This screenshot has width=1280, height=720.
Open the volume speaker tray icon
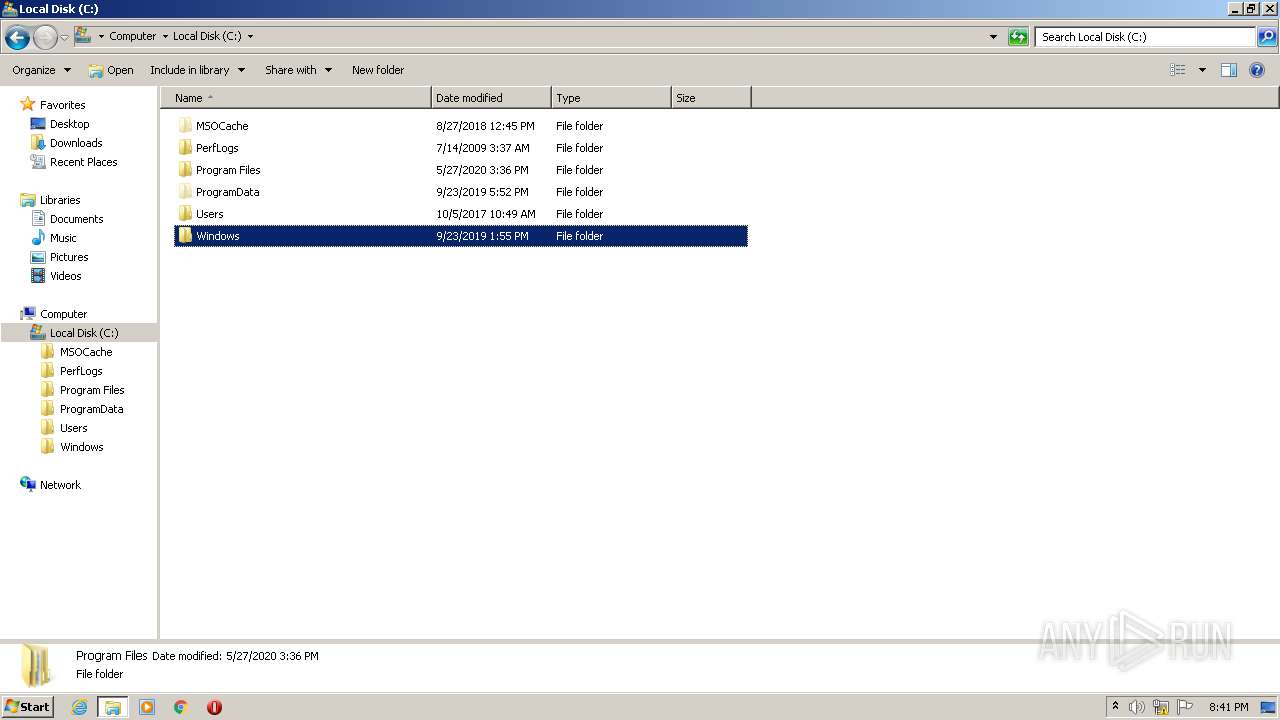tap(1136, 707)
